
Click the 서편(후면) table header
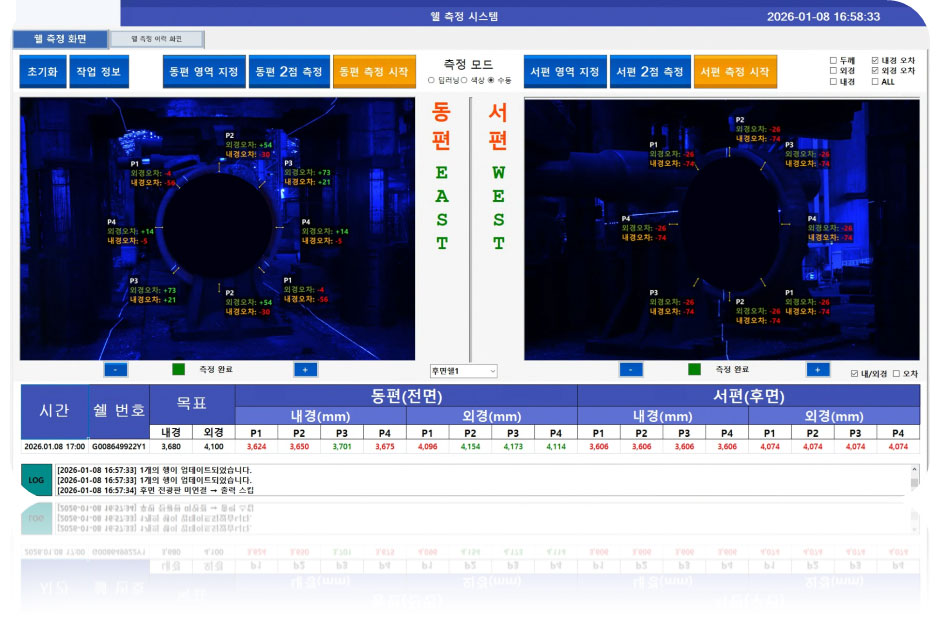point(748,396)
